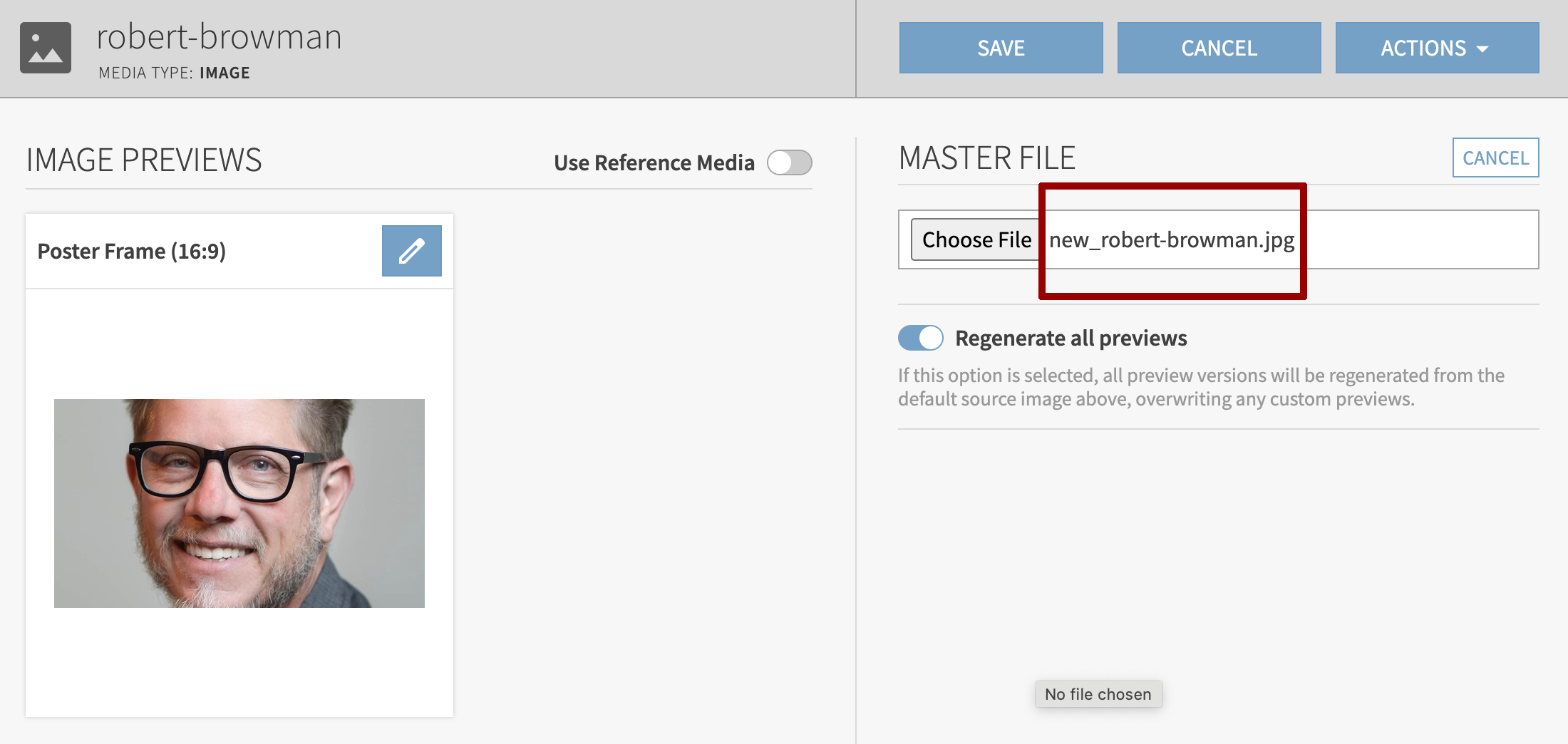Turn off the Regenerate all previews switch

(x=921, y=338)
